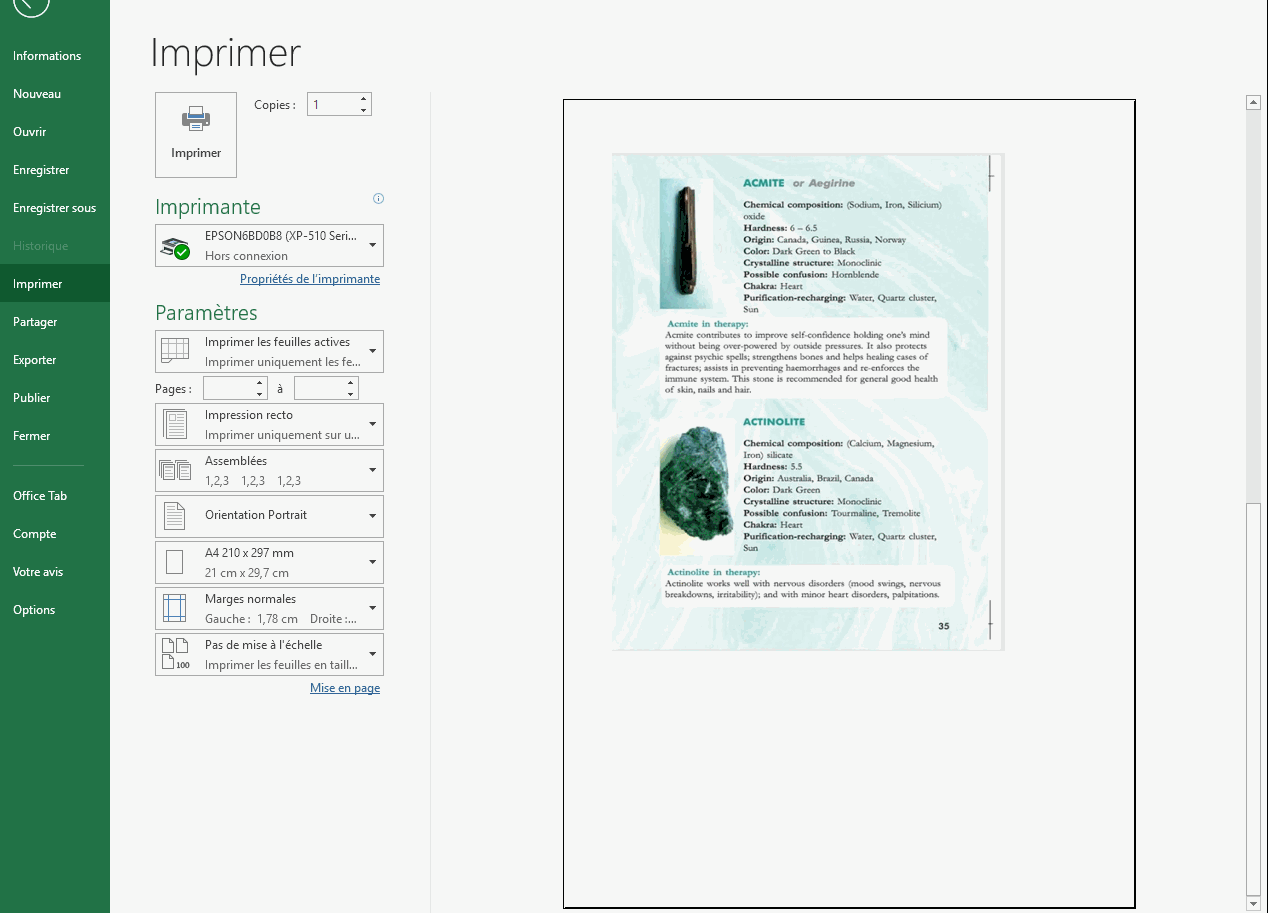Viewport: 1268px width, 913px height.
Task: Choose Enregistrer in the sidebar
Action: [55, 170]
